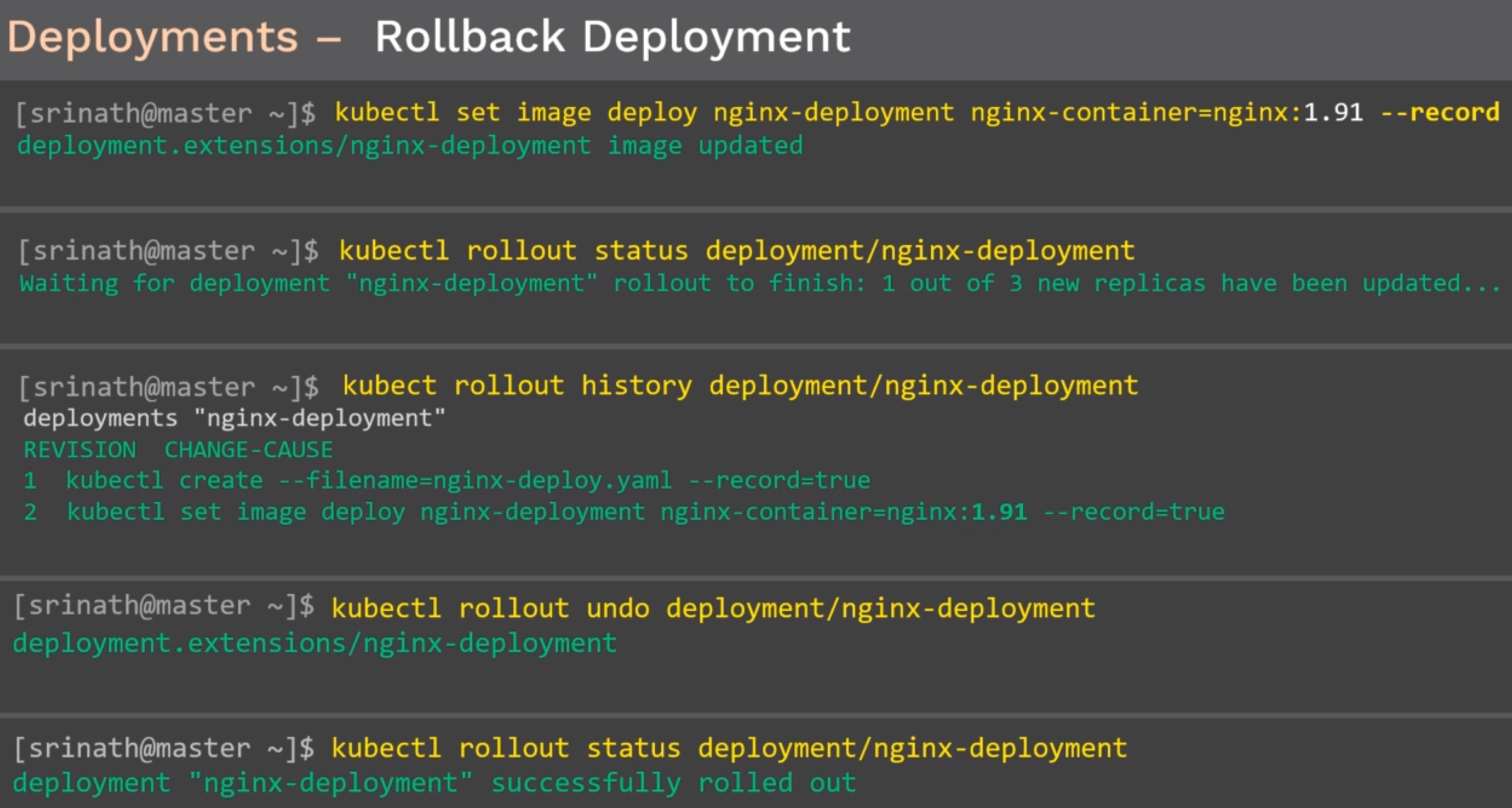
Task: Click the bold '1.91' in revision 2 row
Action: coord(999,512)
